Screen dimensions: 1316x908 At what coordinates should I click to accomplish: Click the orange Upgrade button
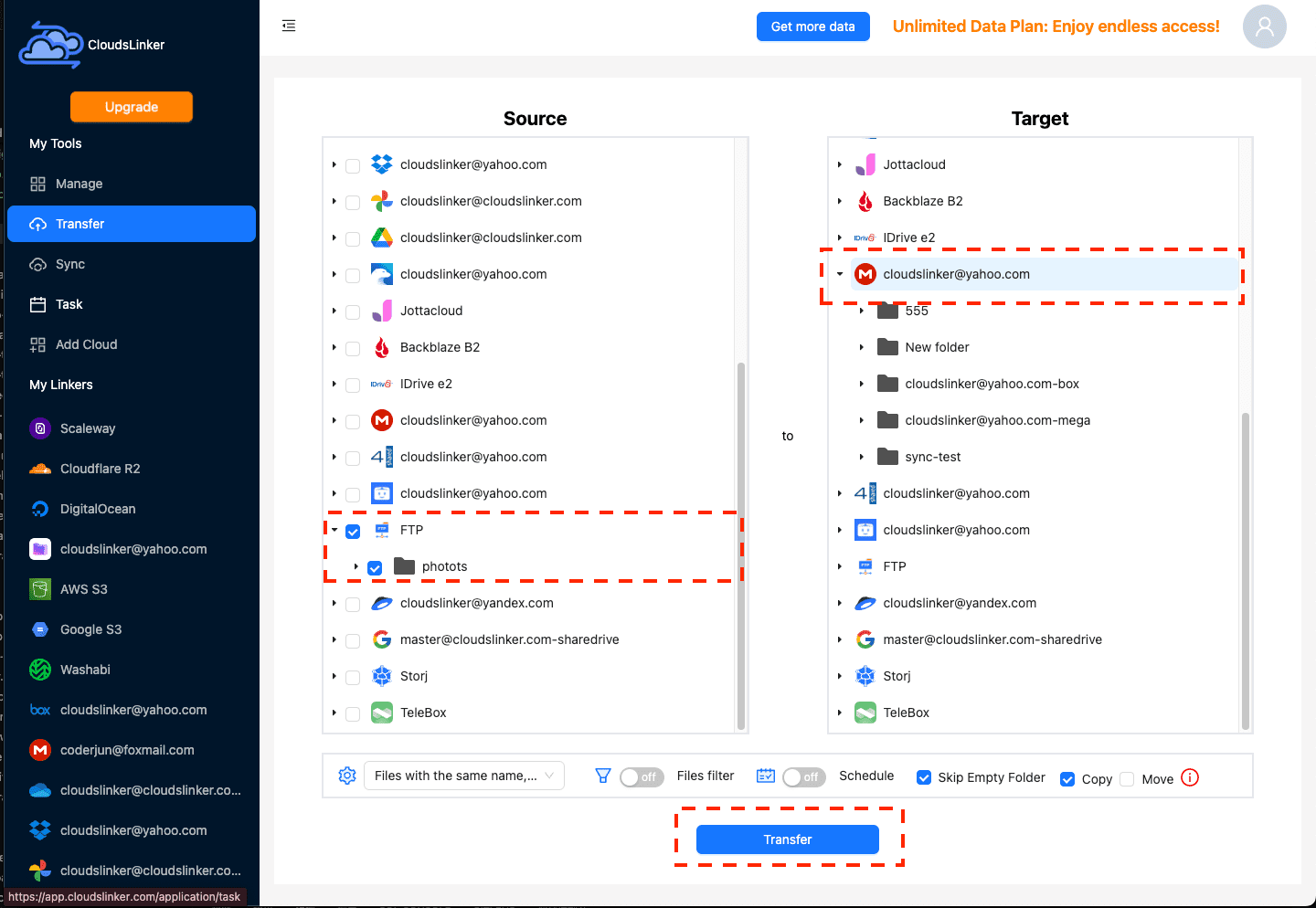pos(132,107)
